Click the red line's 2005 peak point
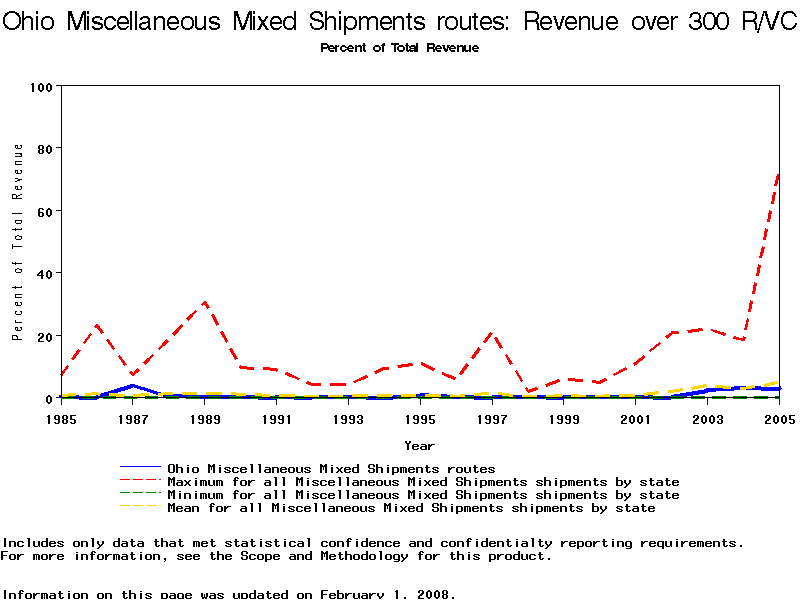The image size is (800, 600). pyautogui.click(x=778, y=174)
